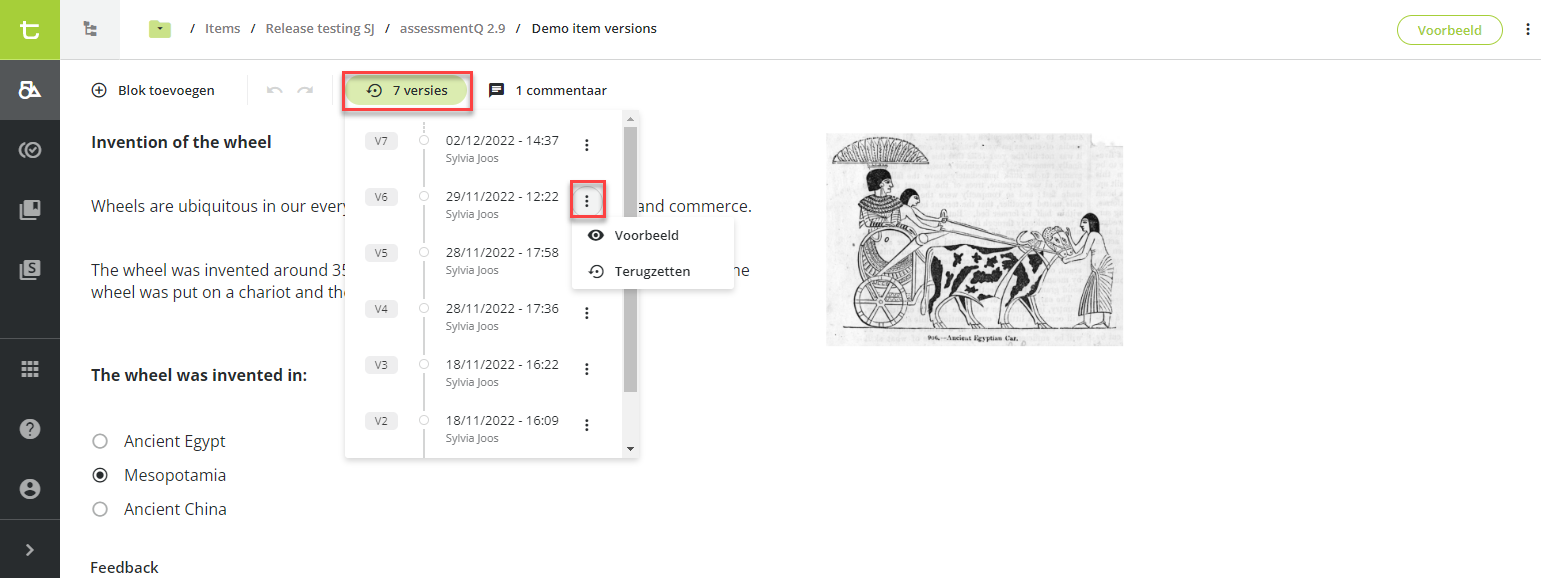Go to Items in breadcrumb
Viewport: 1541px width, 578px height.
click(x=223, y=29)
